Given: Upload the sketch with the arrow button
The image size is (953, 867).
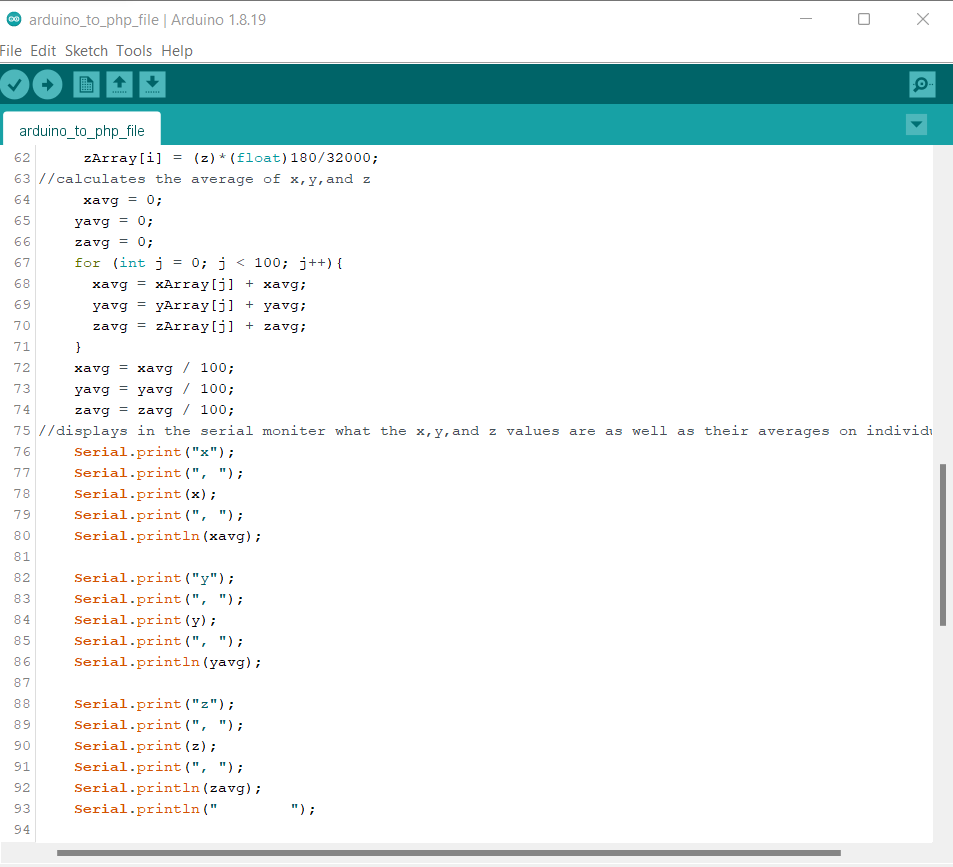Looking at the screenshot, I should 47,85.
